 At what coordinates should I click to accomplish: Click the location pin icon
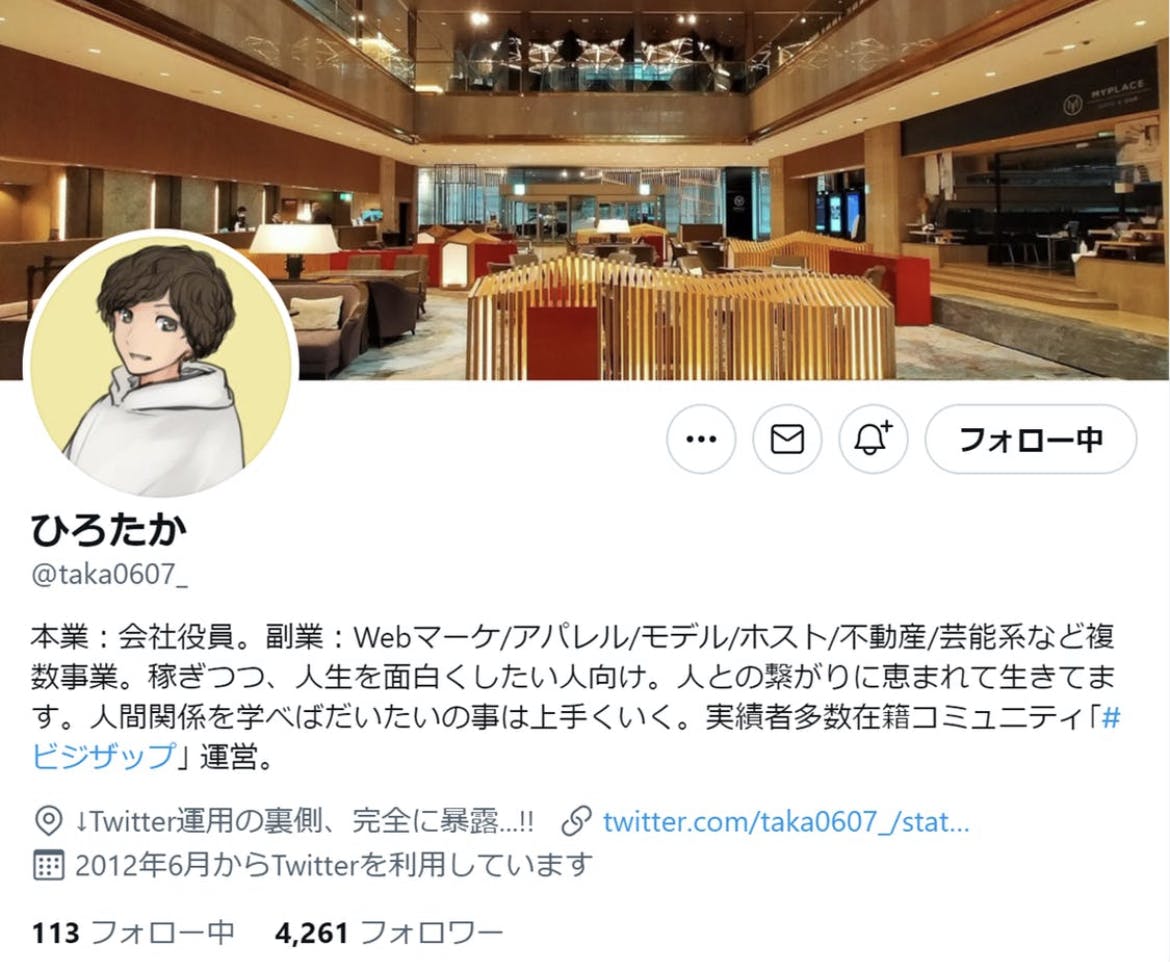(49, 822)
